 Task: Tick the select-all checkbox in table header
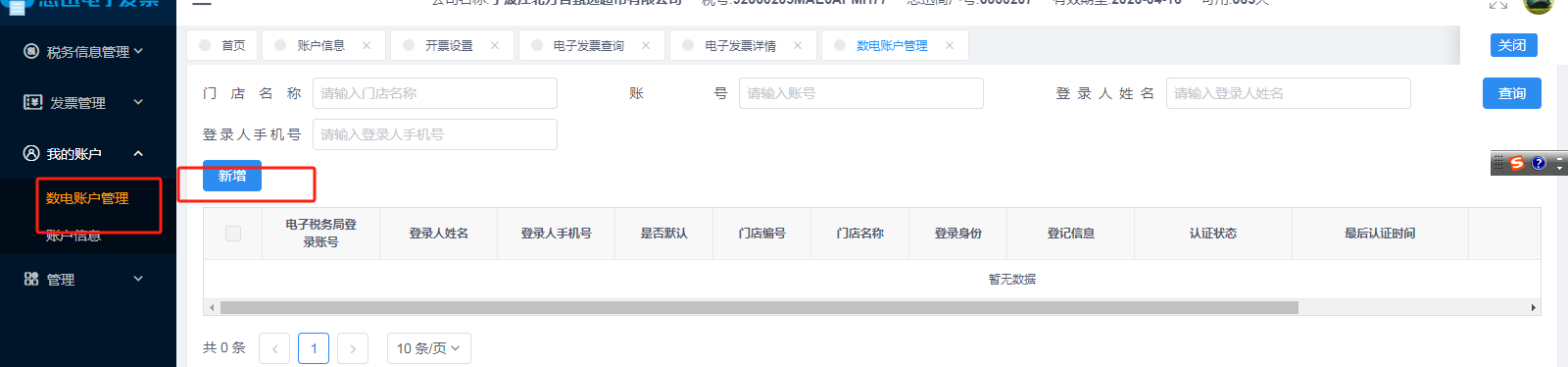point(233,234)
